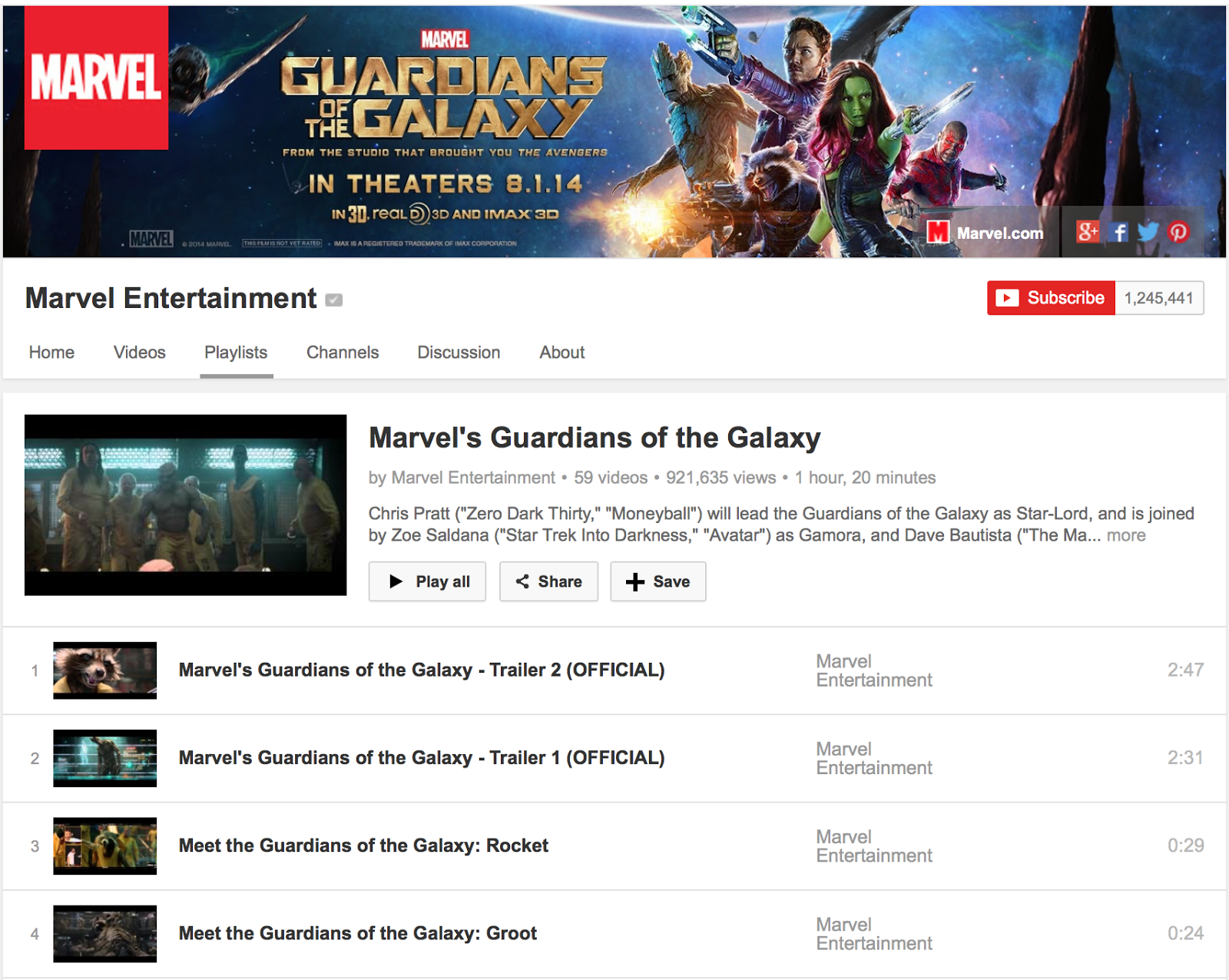Click the uploader name on the Rocket row
The width and height of the screenshot is (1229, 980).
coord(874,846)
